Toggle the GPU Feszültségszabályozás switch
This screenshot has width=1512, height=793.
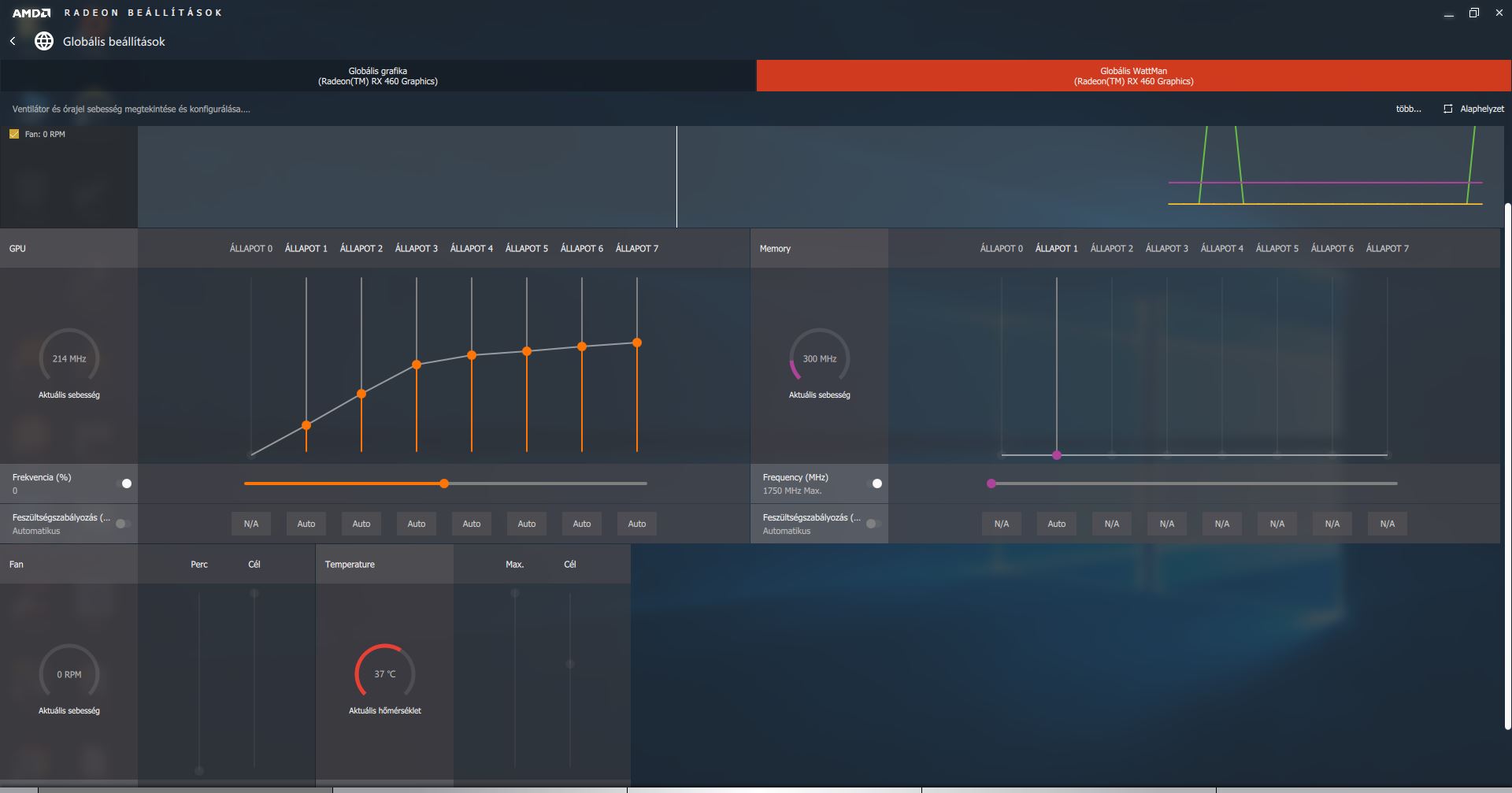(124, 524)
